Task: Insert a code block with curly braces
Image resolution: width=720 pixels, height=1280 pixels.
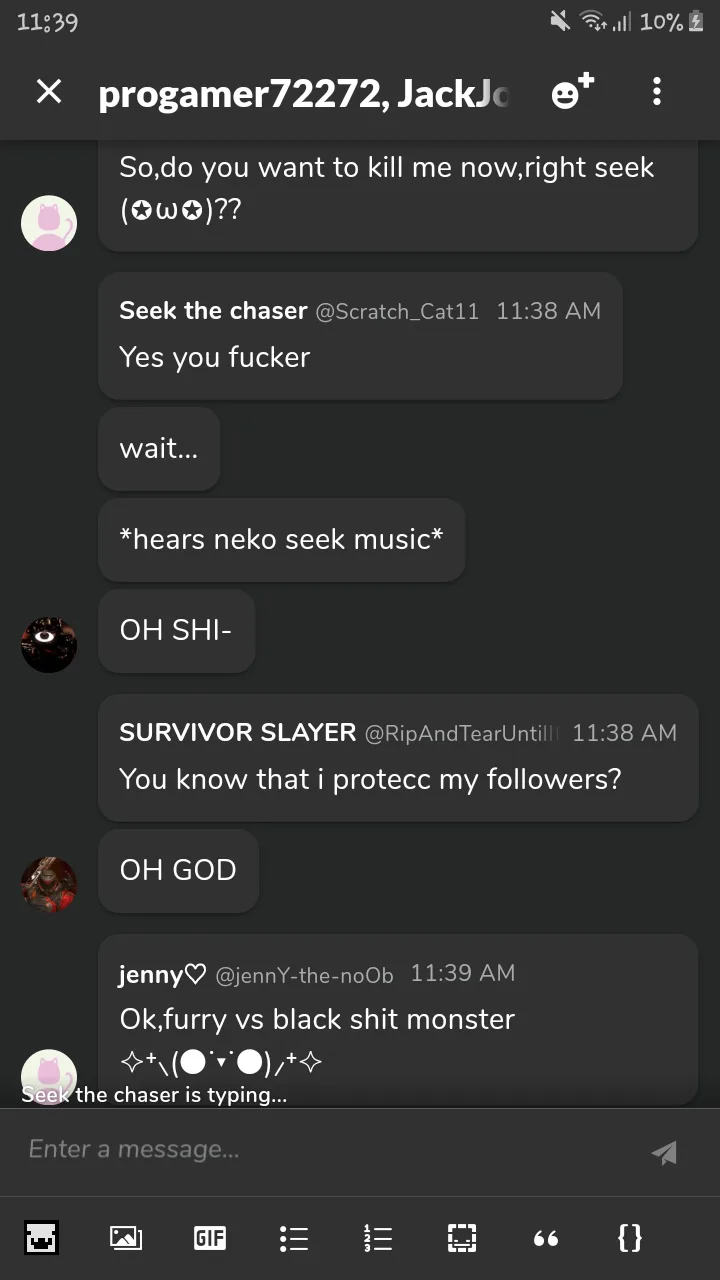Action: (x=629, y=1238)
